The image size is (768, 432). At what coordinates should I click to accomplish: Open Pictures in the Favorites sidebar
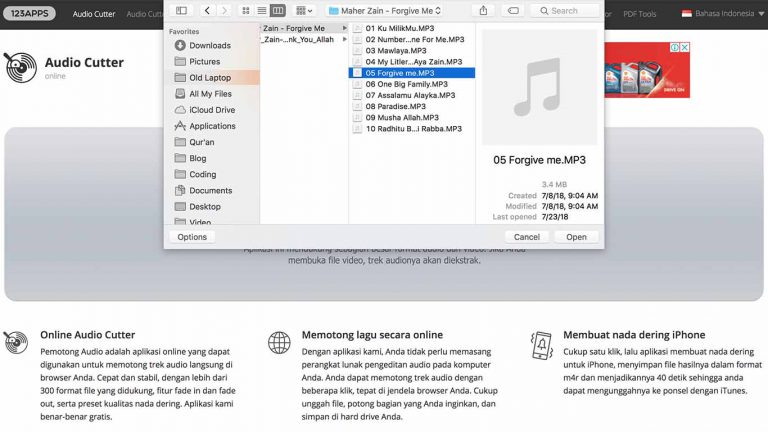click(204, 61)
